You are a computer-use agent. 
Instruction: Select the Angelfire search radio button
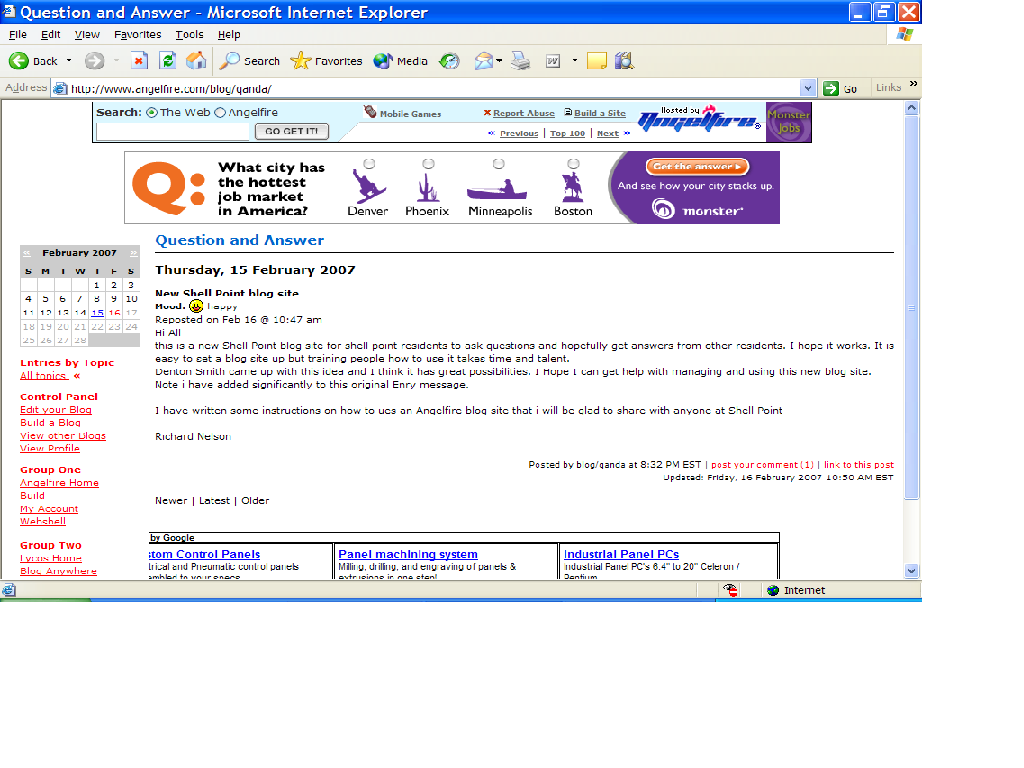tap(220, 112)
